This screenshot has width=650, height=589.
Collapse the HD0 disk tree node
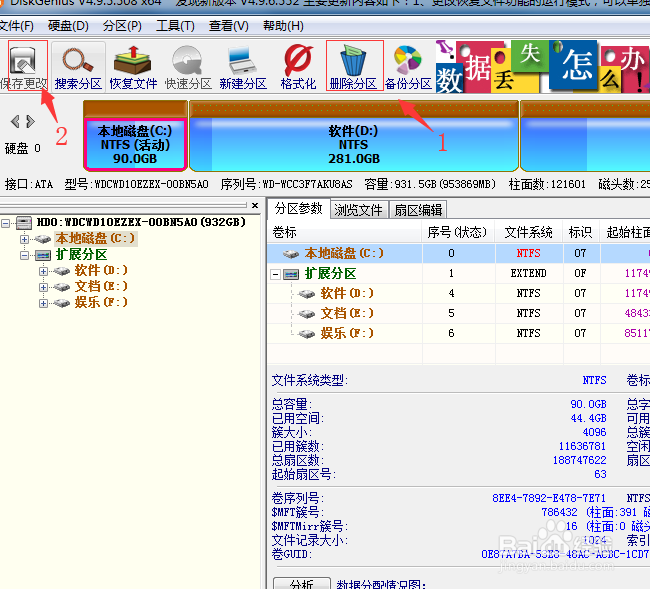pos(5,223)
